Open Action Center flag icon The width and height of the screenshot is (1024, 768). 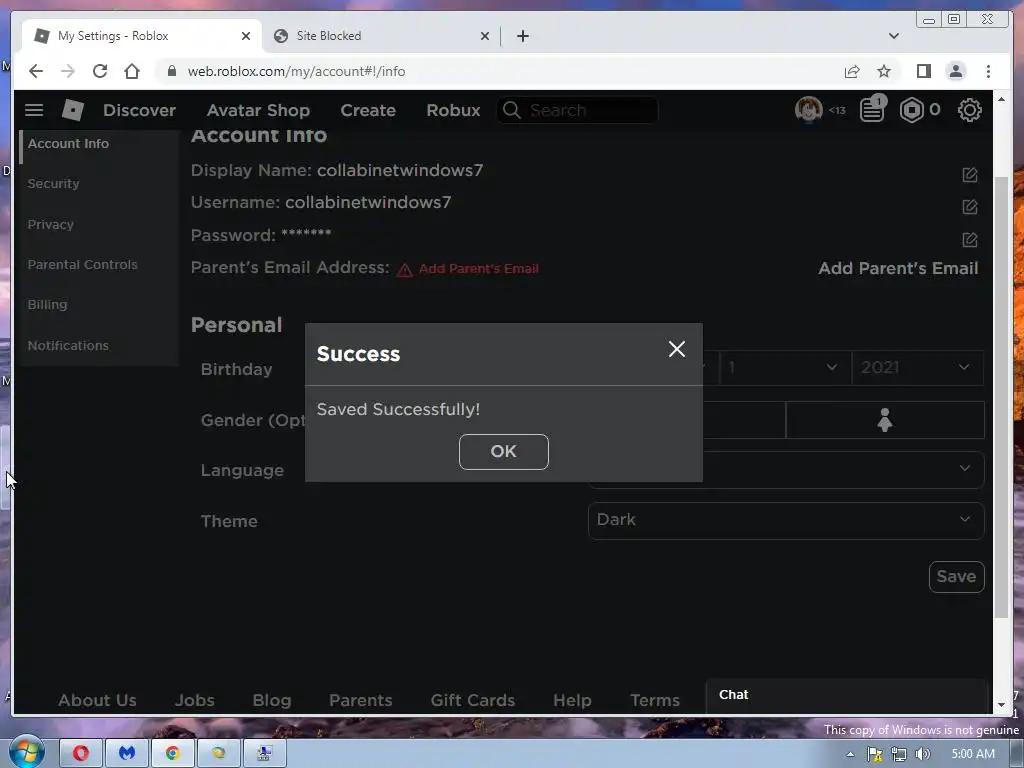pyautogui.click(x=875, y=754)
